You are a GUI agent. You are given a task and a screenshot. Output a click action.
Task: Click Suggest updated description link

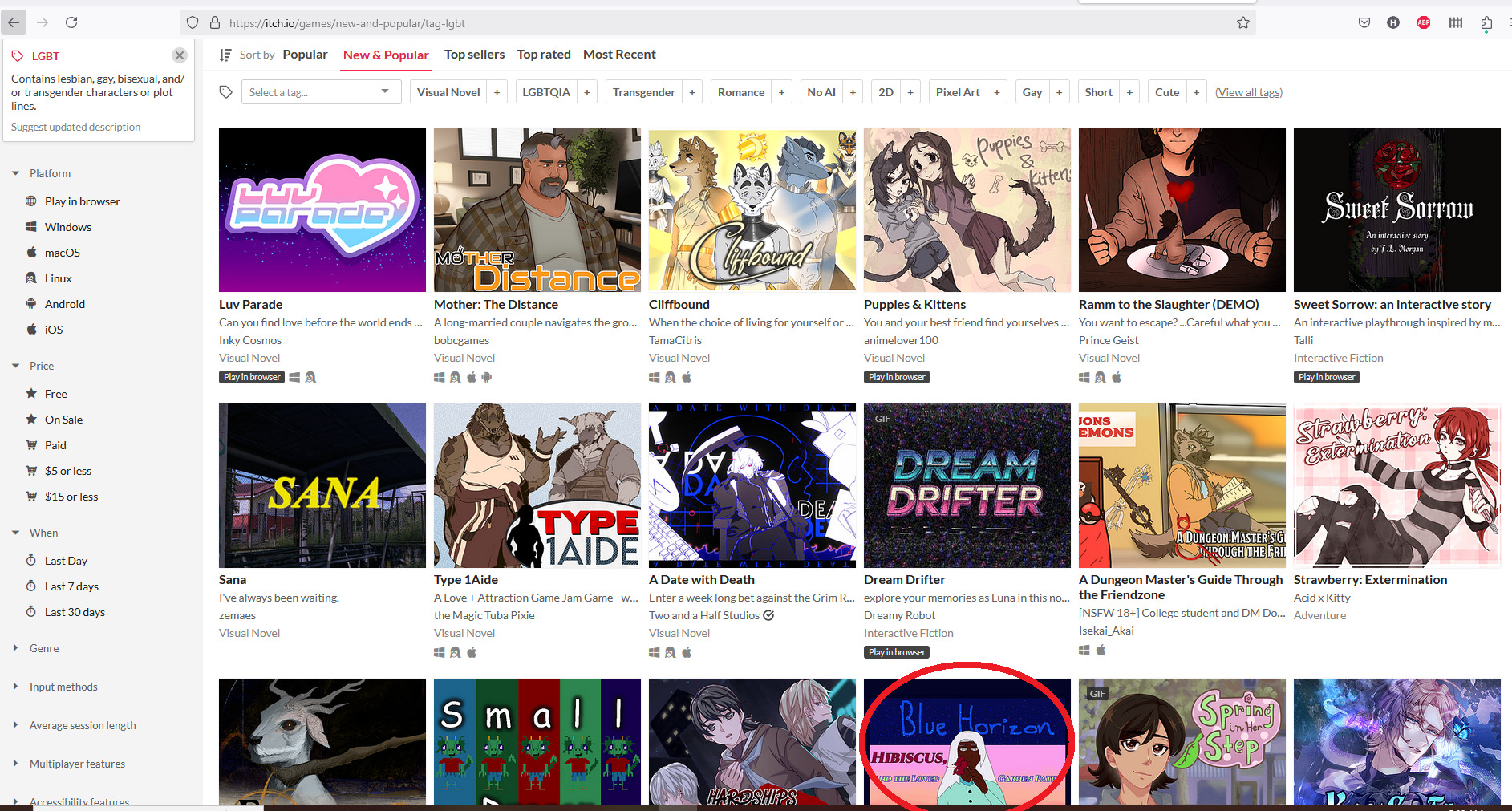(x=75, y=127)
